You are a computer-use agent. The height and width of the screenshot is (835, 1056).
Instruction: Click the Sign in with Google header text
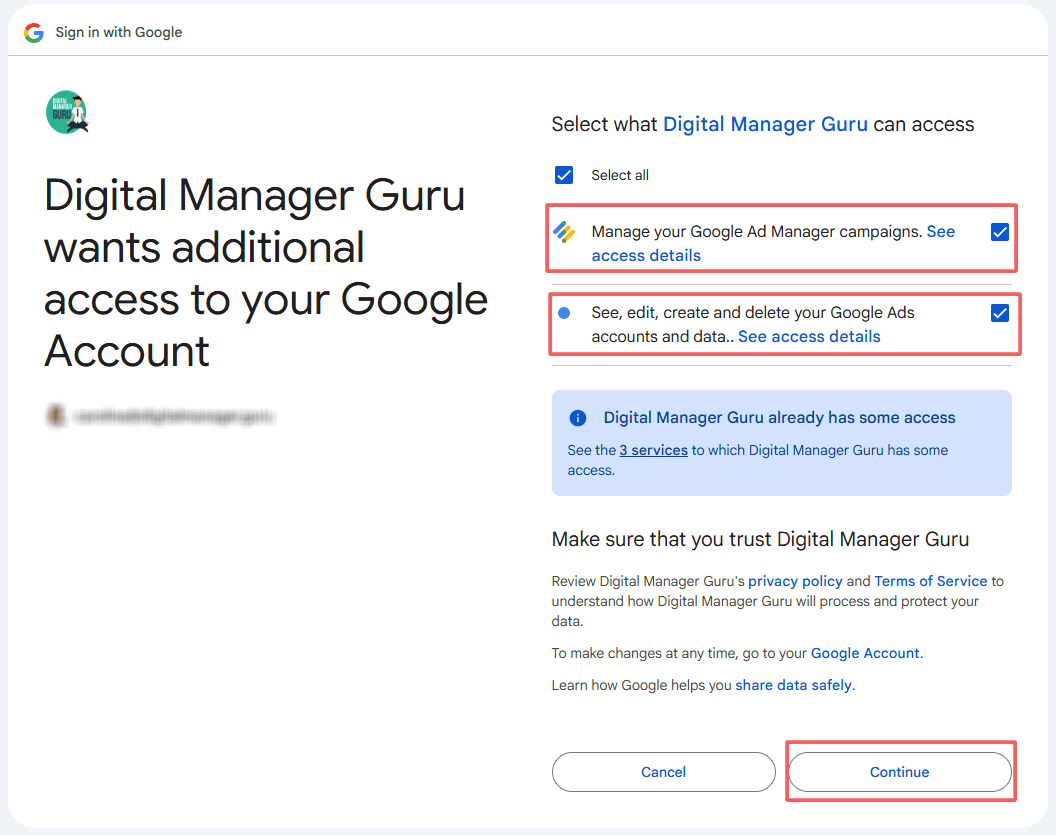point(119,32)
